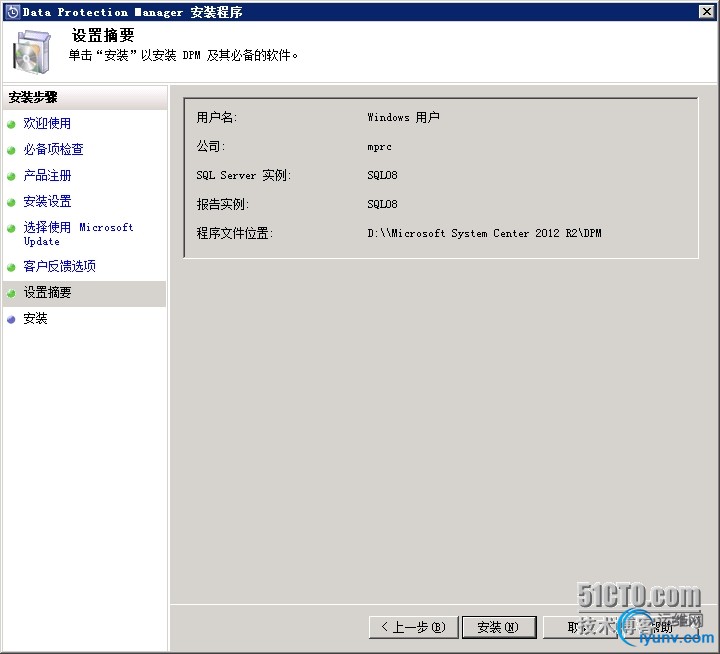Click the 设置摘要 page heading
720x654 pixels.
click(x=103, y=35)
